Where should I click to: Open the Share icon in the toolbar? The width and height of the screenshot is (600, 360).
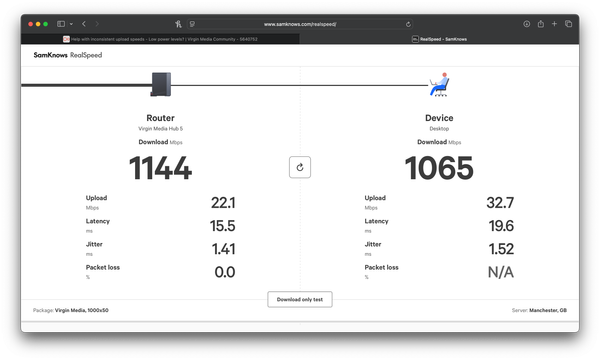click(541, 24)
